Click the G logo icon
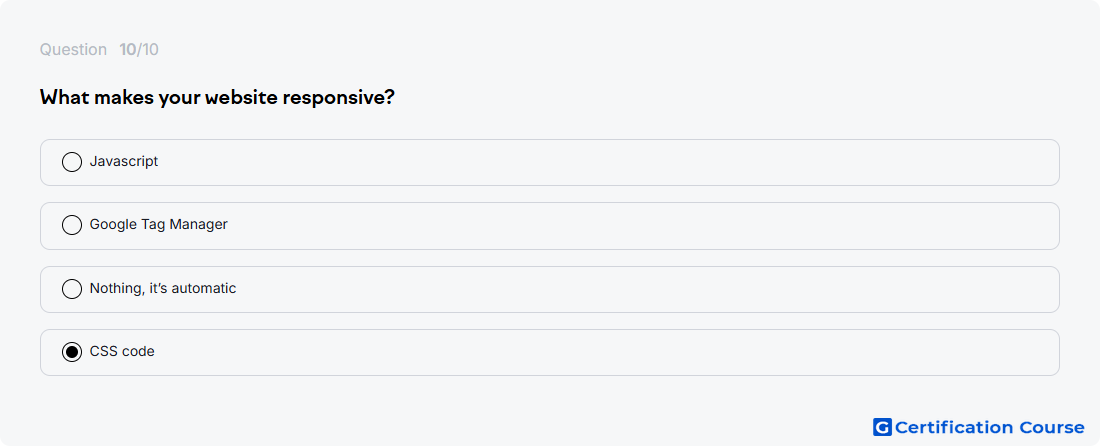 pos(882,427)
